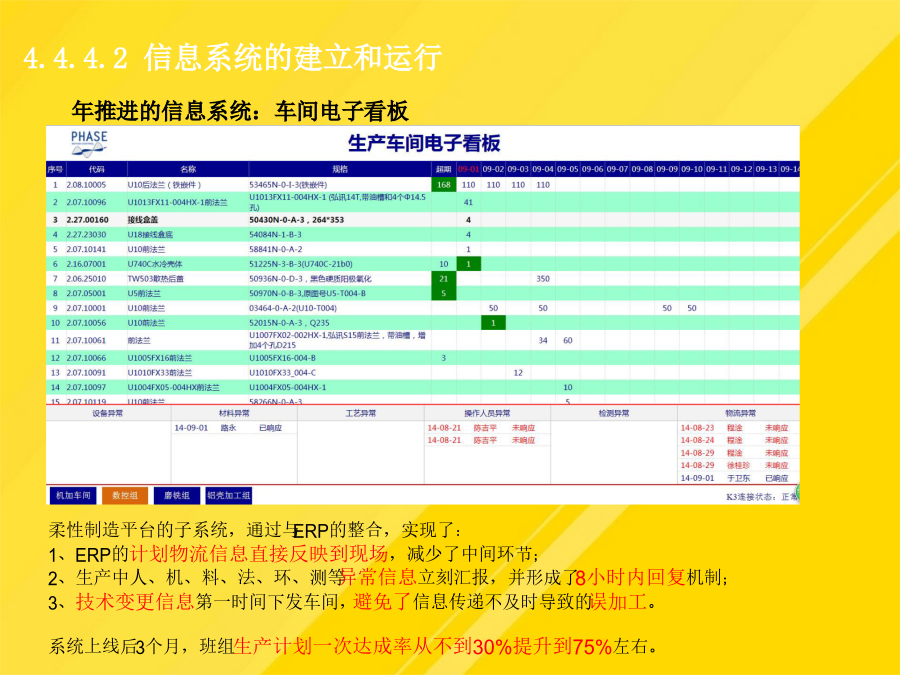Click spec 50430N-0-A-3, 264*353
This screenshot has width=900, height=675.
click(296, 220)
